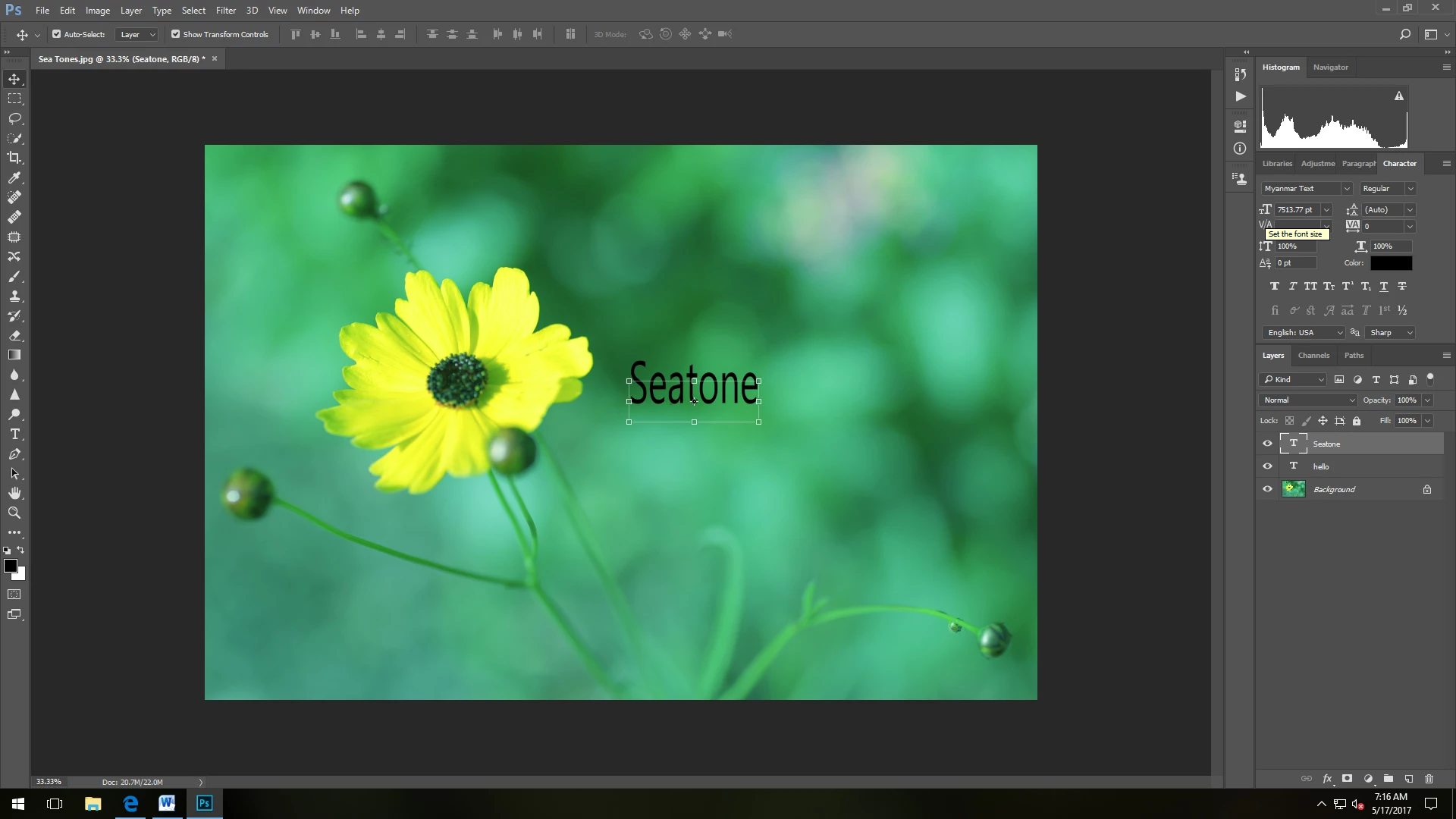Select the Crop tool
The image size is (1456, 819).
(14, 158)
